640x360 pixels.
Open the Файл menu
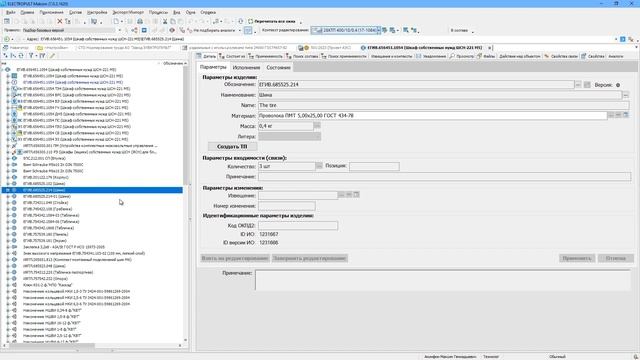pos(11,13)
